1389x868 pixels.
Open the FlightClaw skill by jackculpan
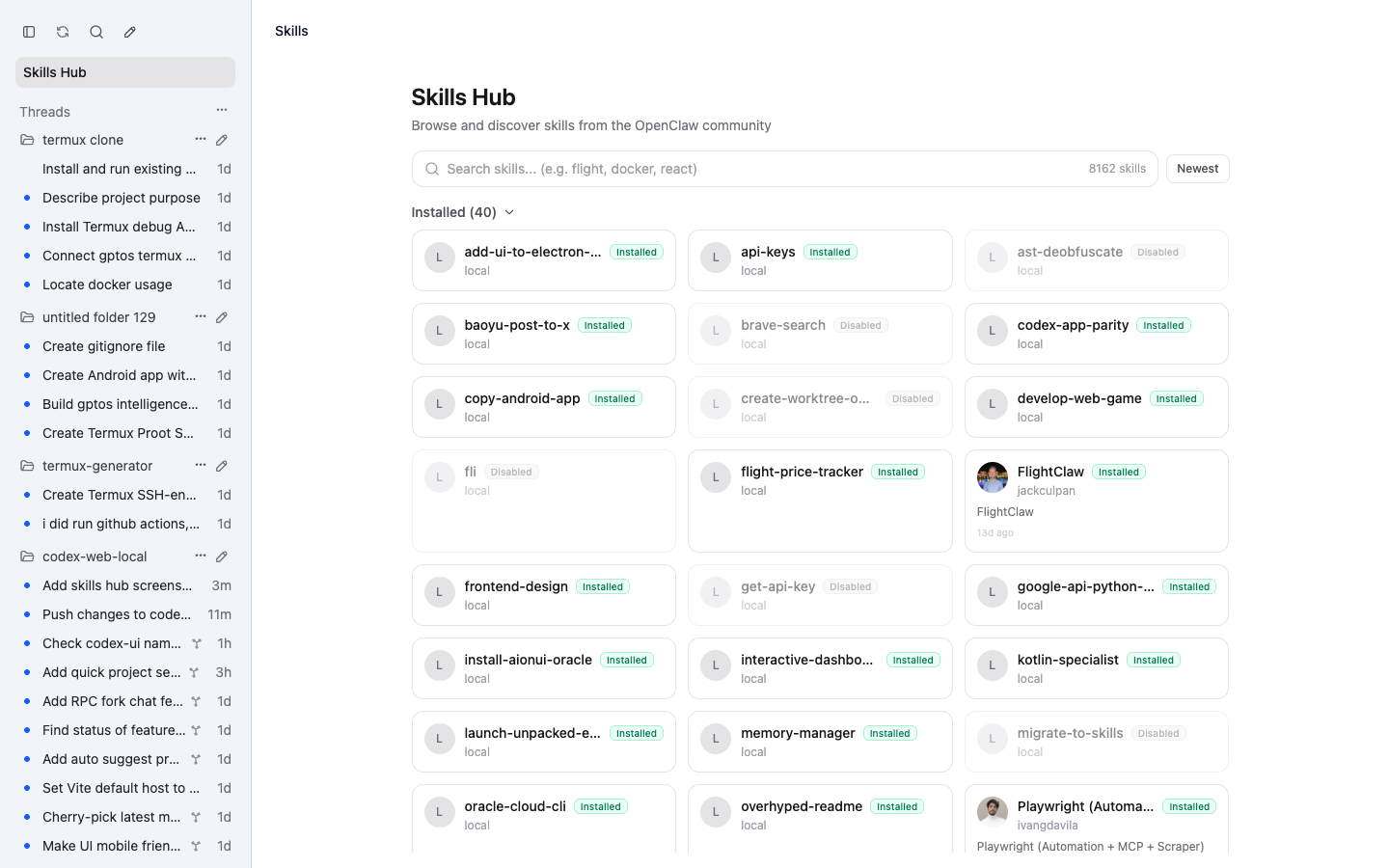click(x=1096, y=501)
